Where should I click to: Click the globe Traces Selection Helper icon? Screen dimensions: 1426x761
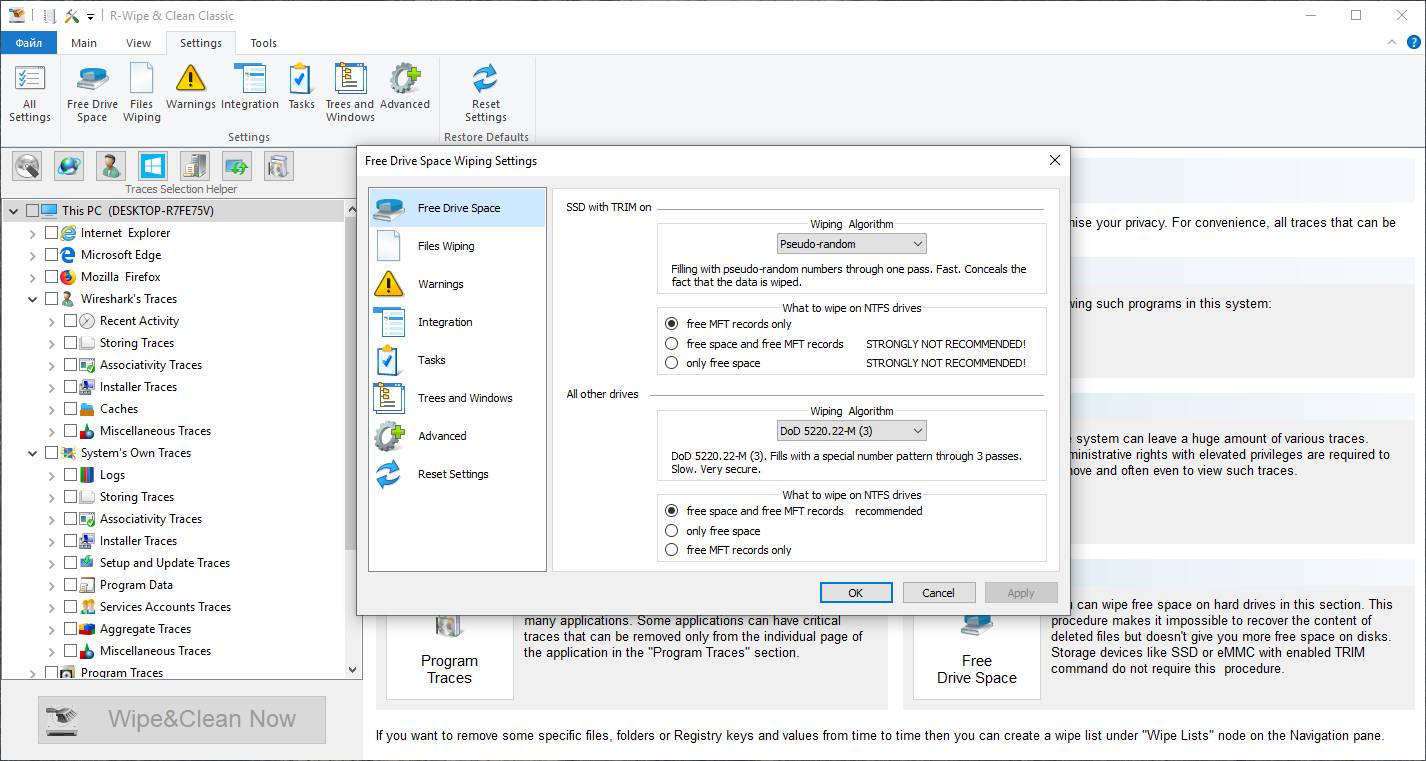(69, 165)
